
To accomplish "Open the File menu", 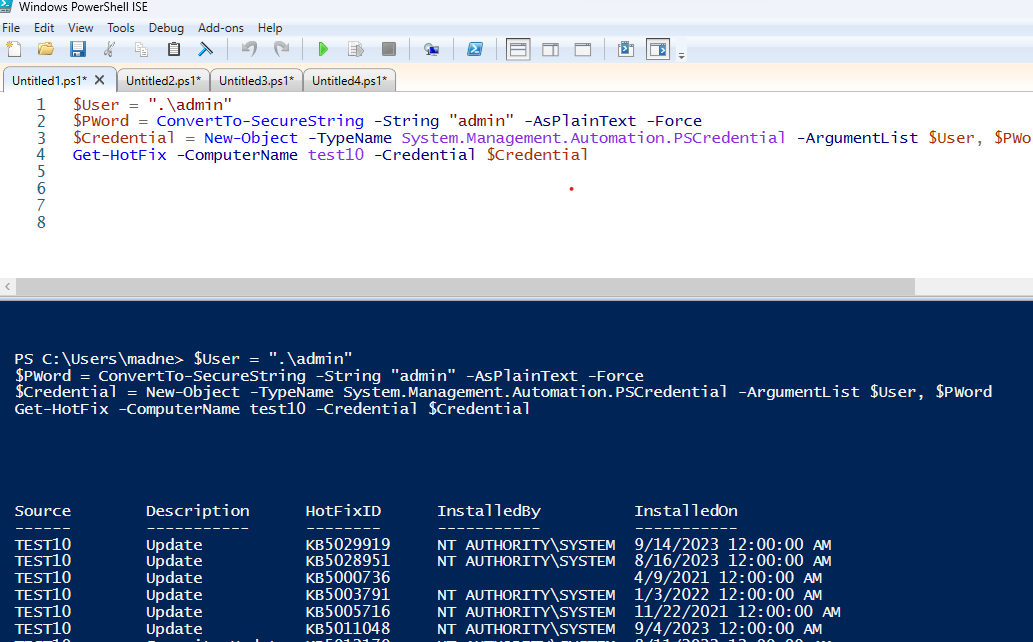I will tap(11, 28).
